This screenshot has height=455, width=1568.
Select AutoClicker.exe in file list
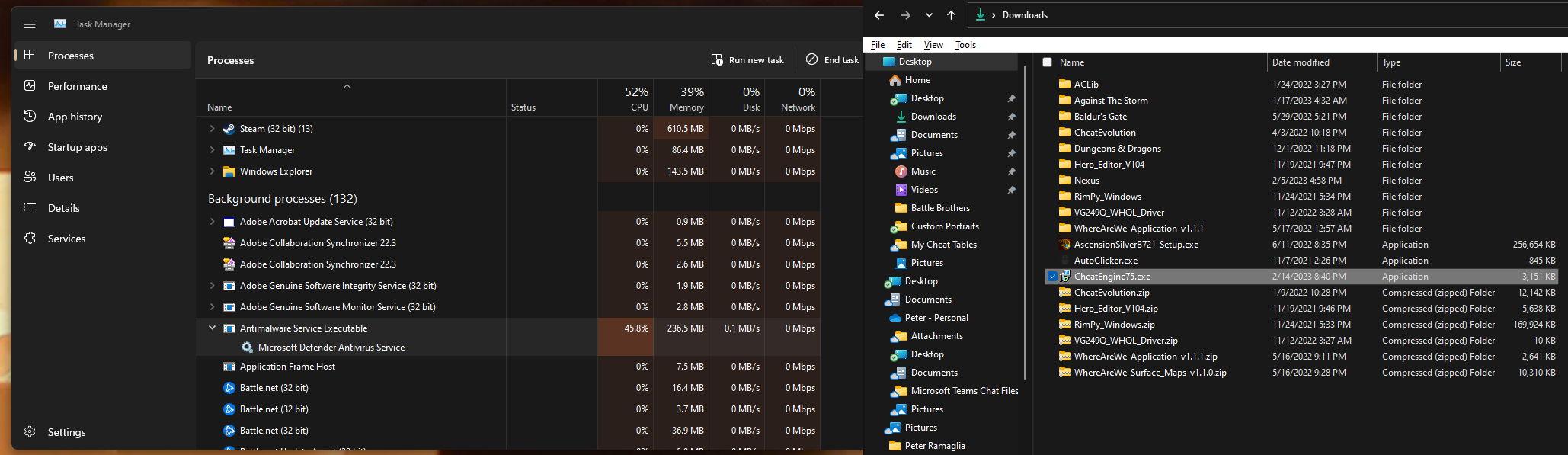pyautogui.click(x=1106, y=261)
